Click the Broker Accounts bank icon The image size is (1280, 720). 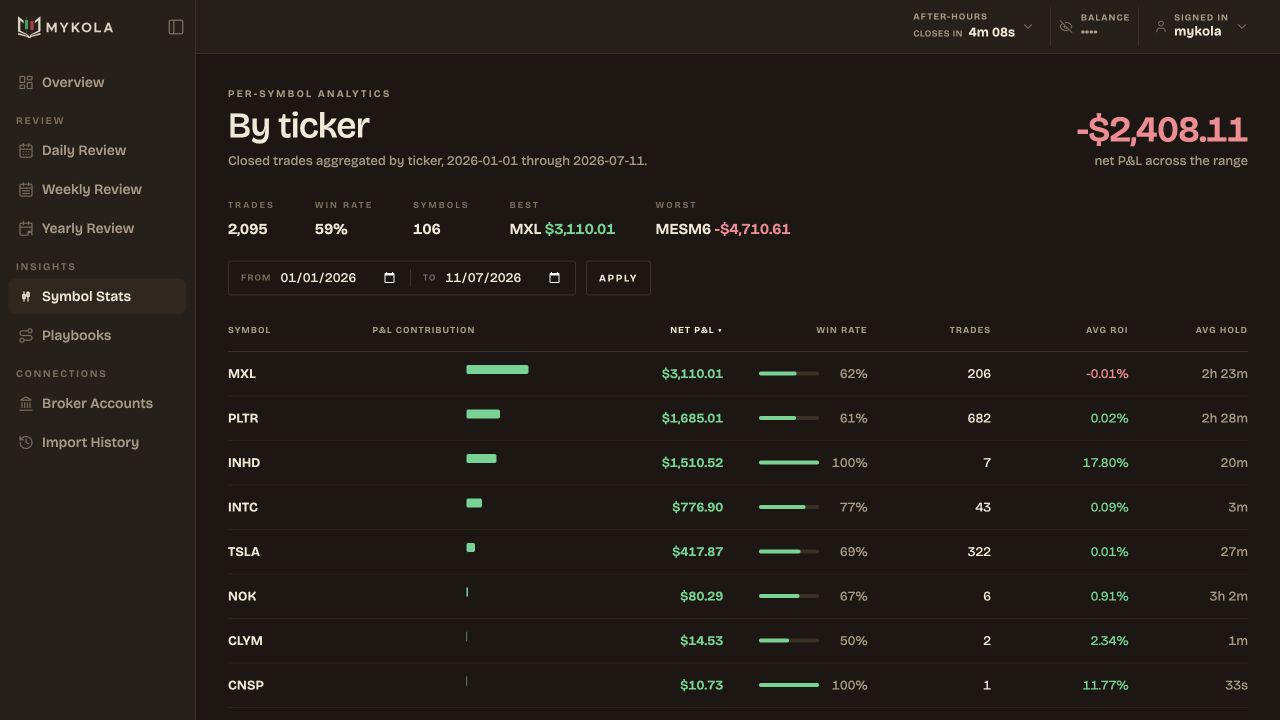(26, 403)
